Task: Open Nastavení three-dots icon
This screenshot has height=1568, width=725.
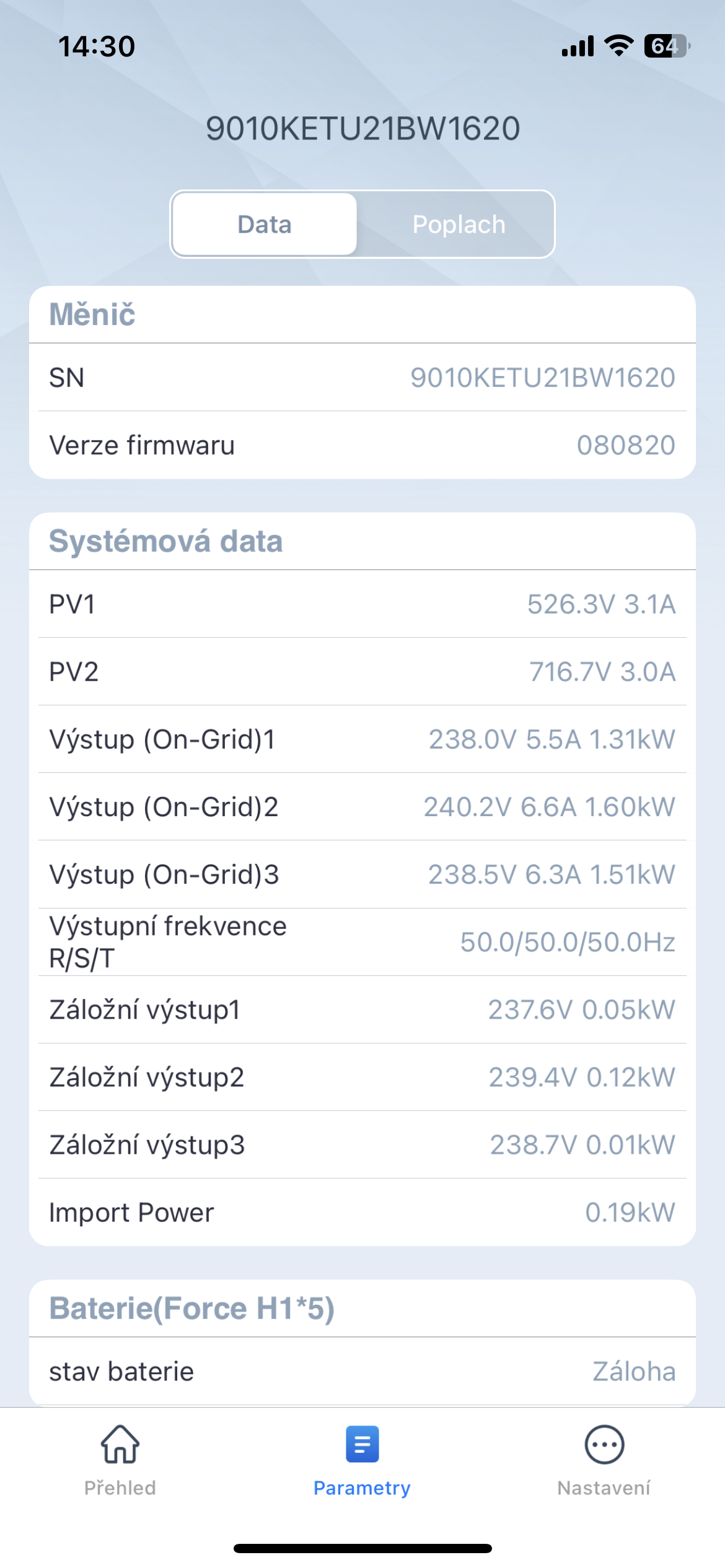Action: tap(604, 1444)
